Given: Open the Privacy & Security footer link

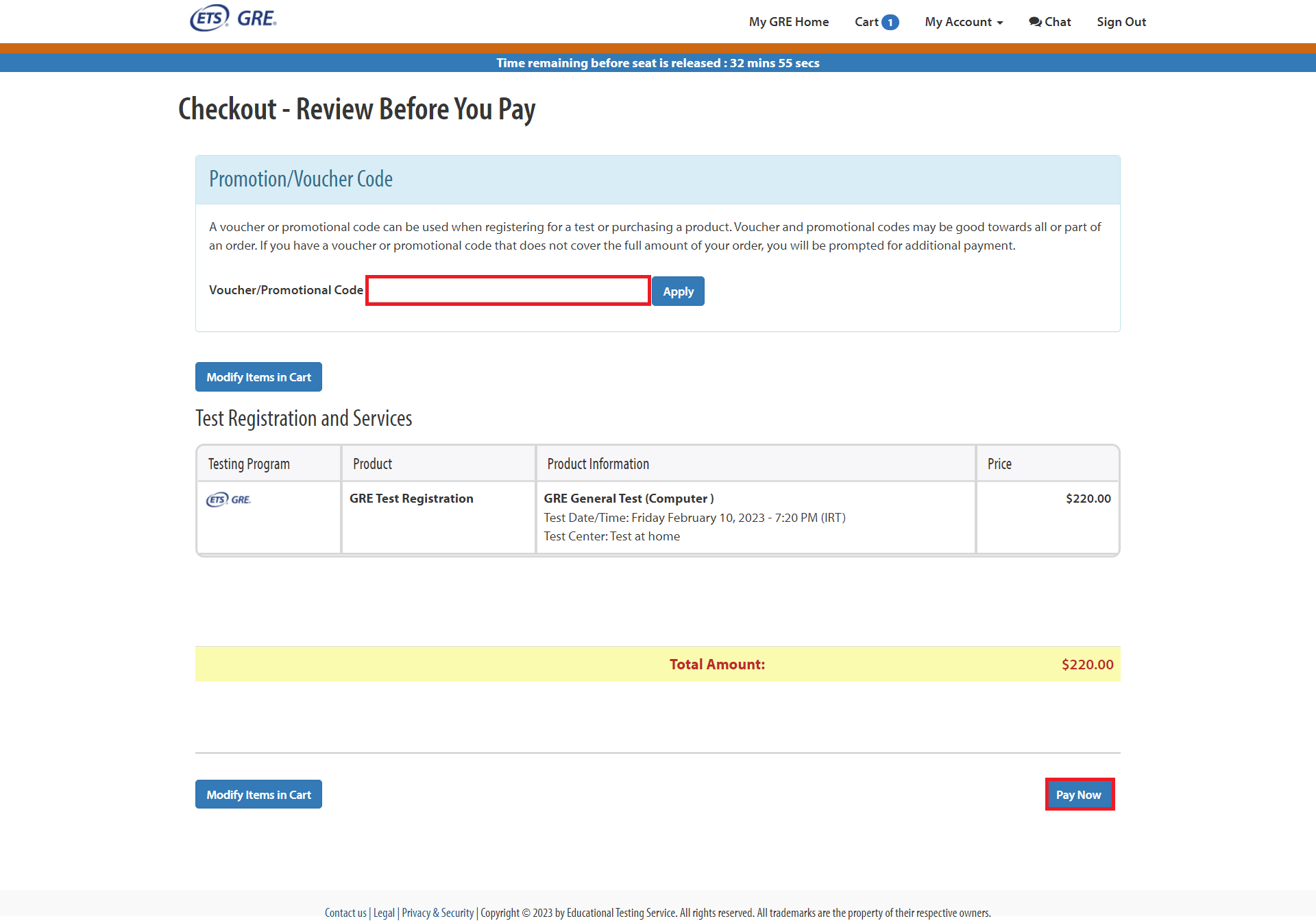Looking at the screenshot, I should [x=437, y=913].
